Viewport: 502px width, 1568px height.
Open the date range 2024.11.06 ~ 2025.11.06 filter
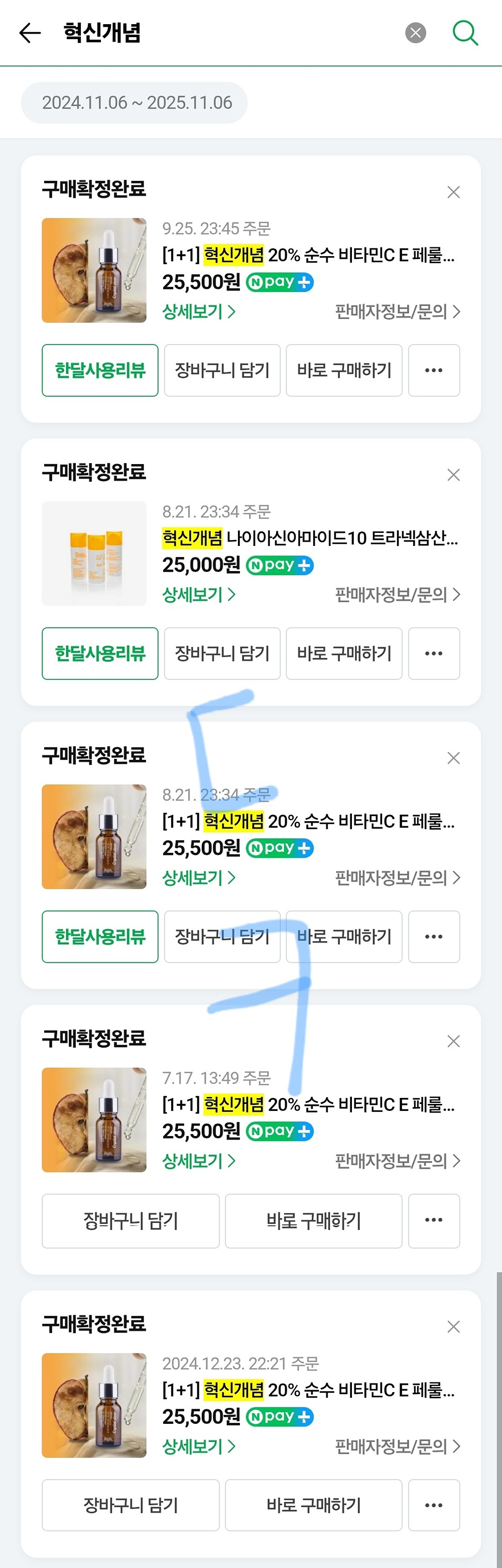coord(135,102)
